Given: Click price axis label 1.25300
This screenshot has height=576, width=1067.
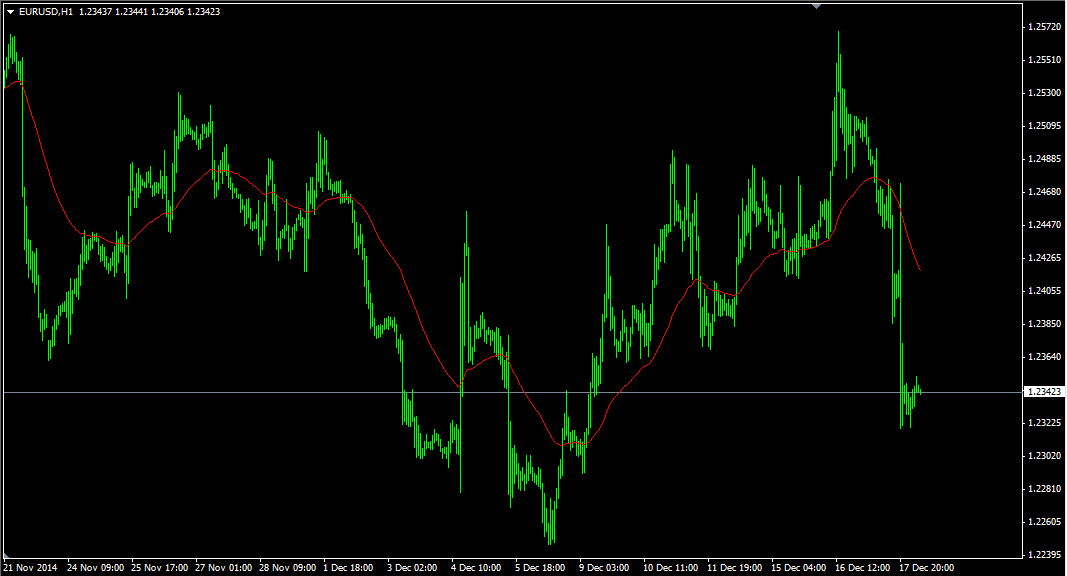Looking at the screenshot, I should [1045, 93].
